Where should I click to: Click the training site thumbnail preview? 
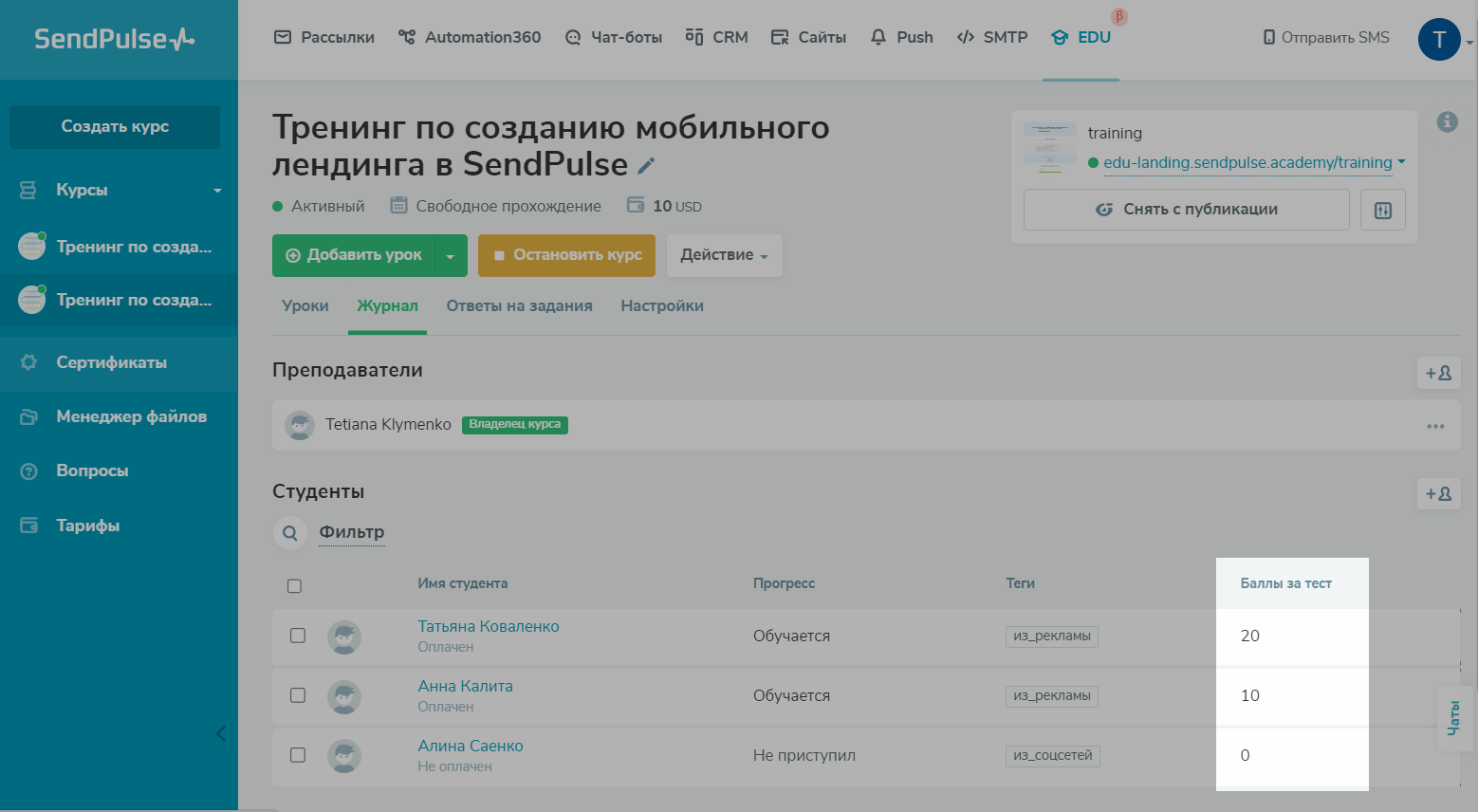[1049, 147]
